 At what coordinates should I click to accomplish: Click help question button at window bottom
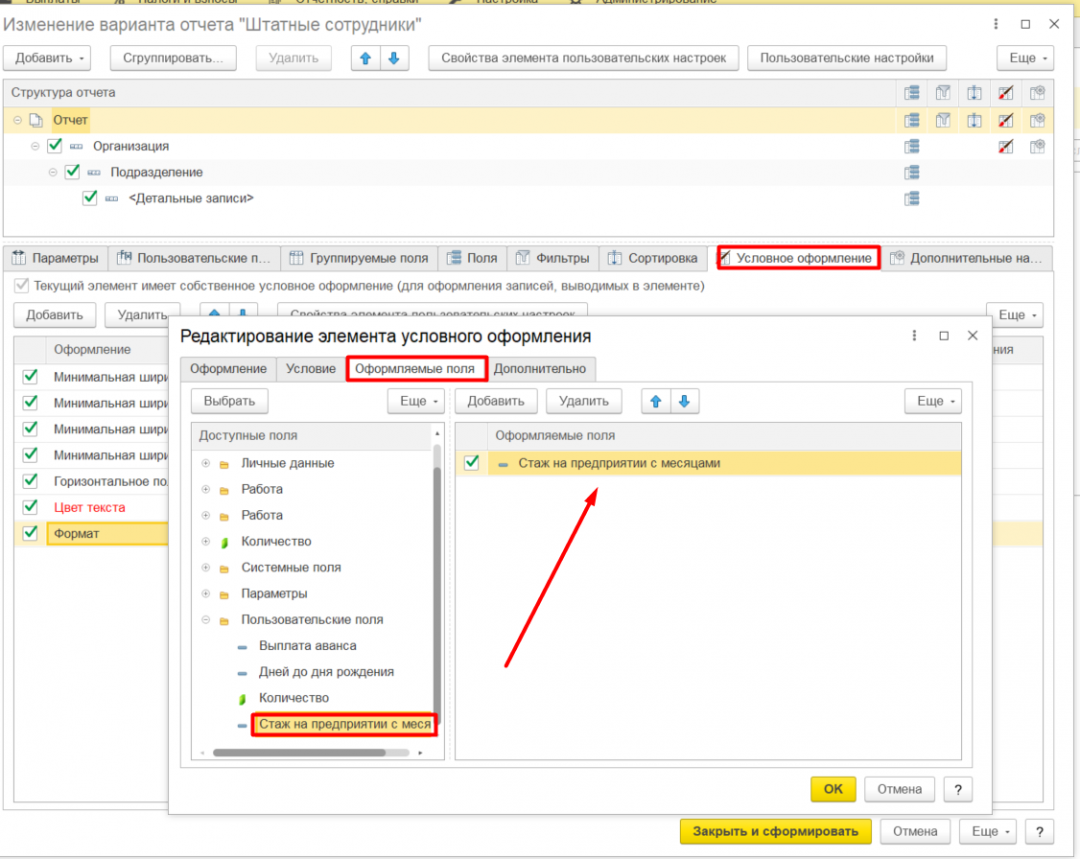tap(1039, 831)
